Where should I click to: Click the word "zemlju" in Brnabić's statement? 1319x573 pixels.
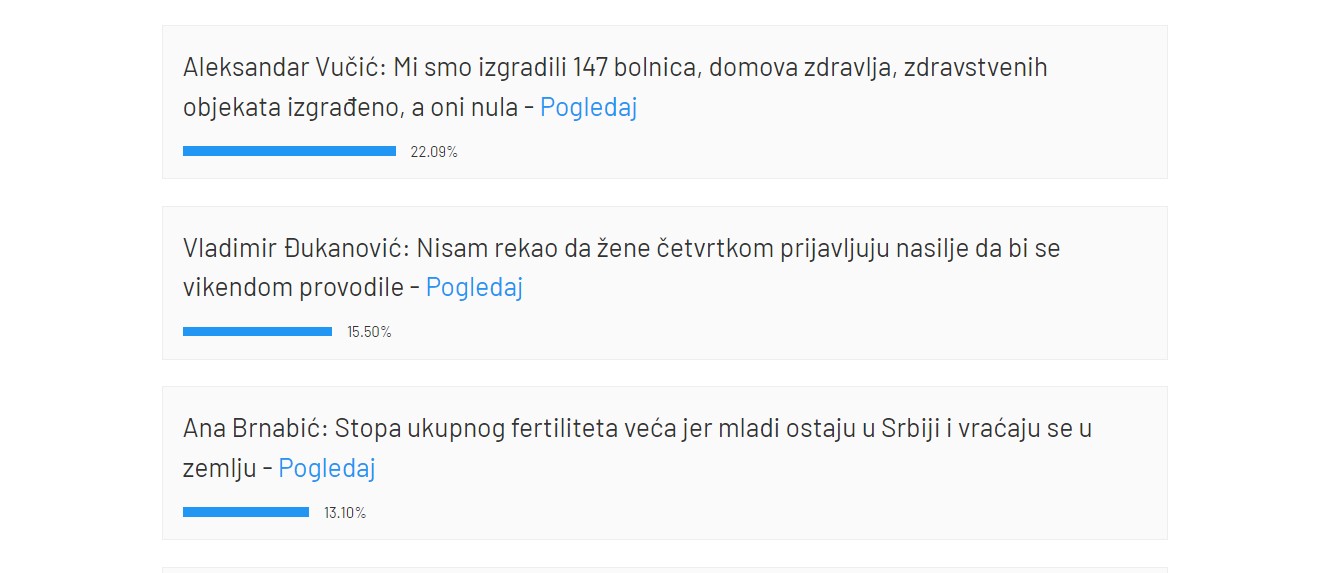[219, 468]
